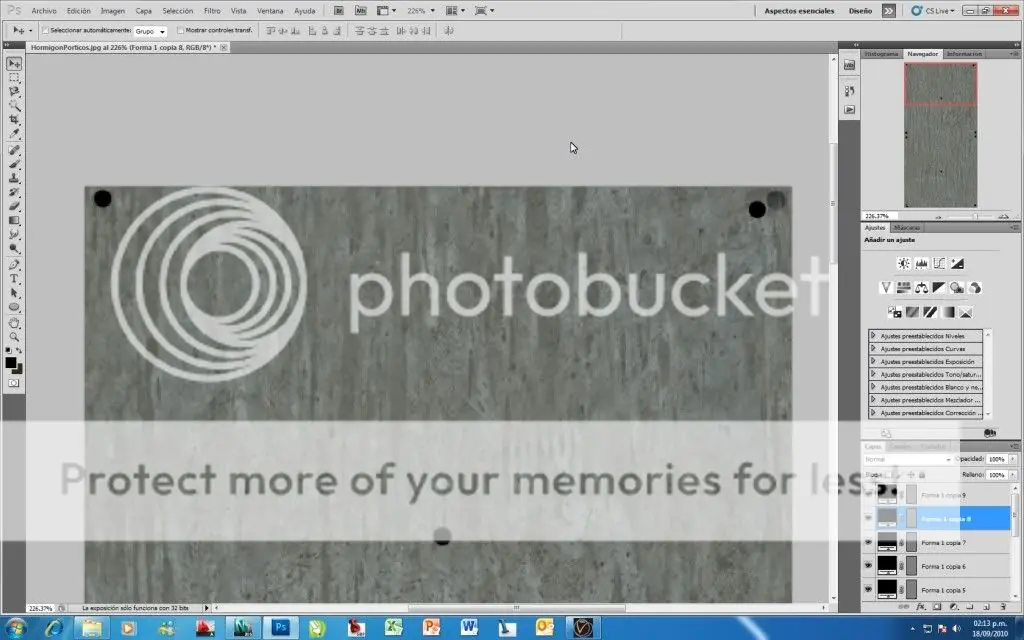Open the Grupo auto-select dropdown
This screenshot has height=640, width=1024.
(150, 31)
